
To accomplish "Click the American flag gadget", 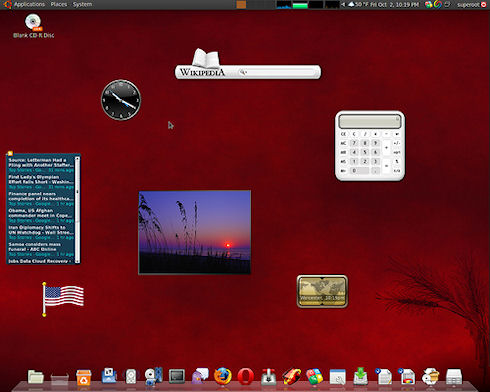I will pos(63,299).
